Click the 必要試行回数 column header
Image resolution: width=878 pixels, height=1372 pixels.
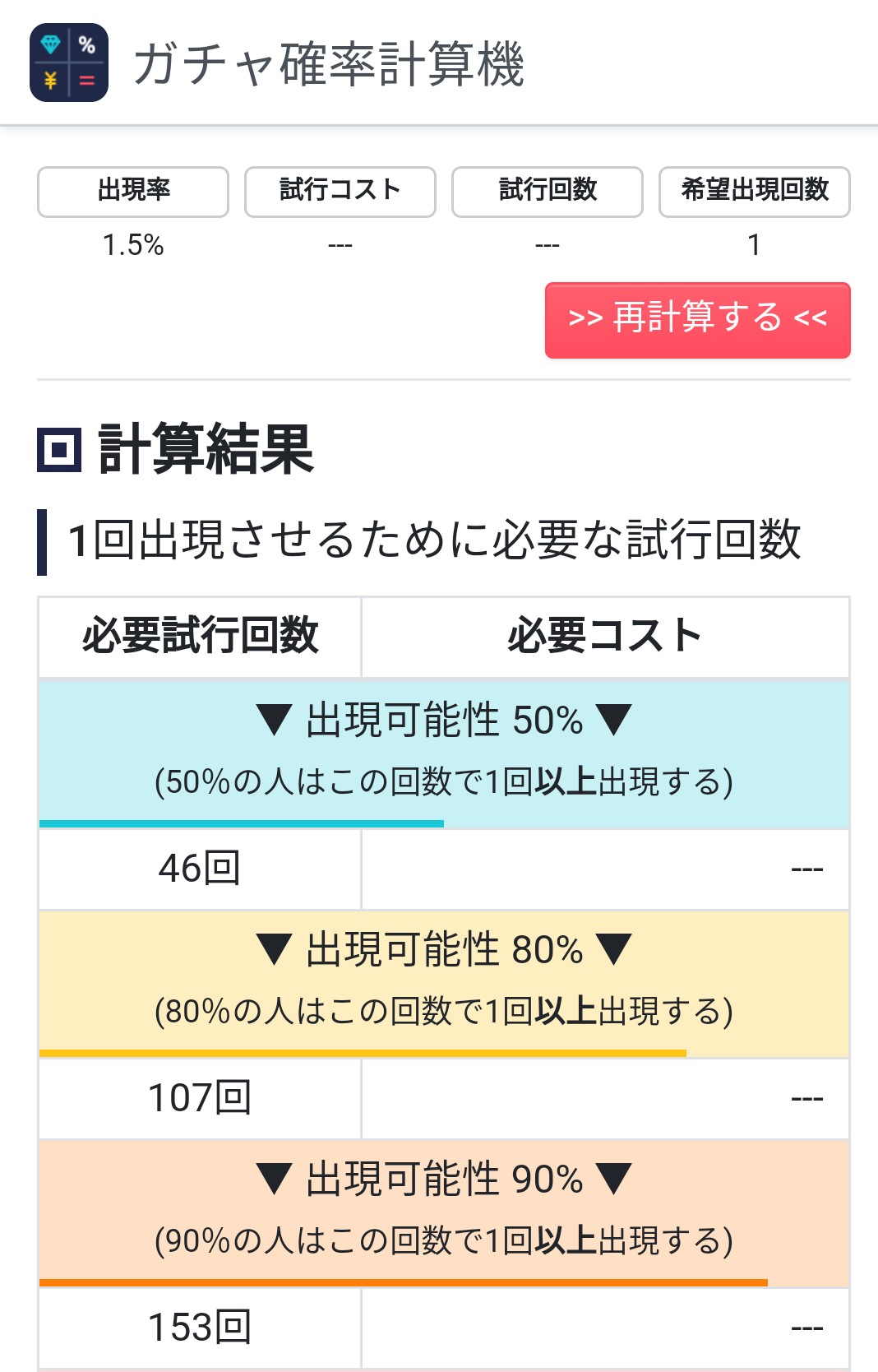[x=200, y=637]
